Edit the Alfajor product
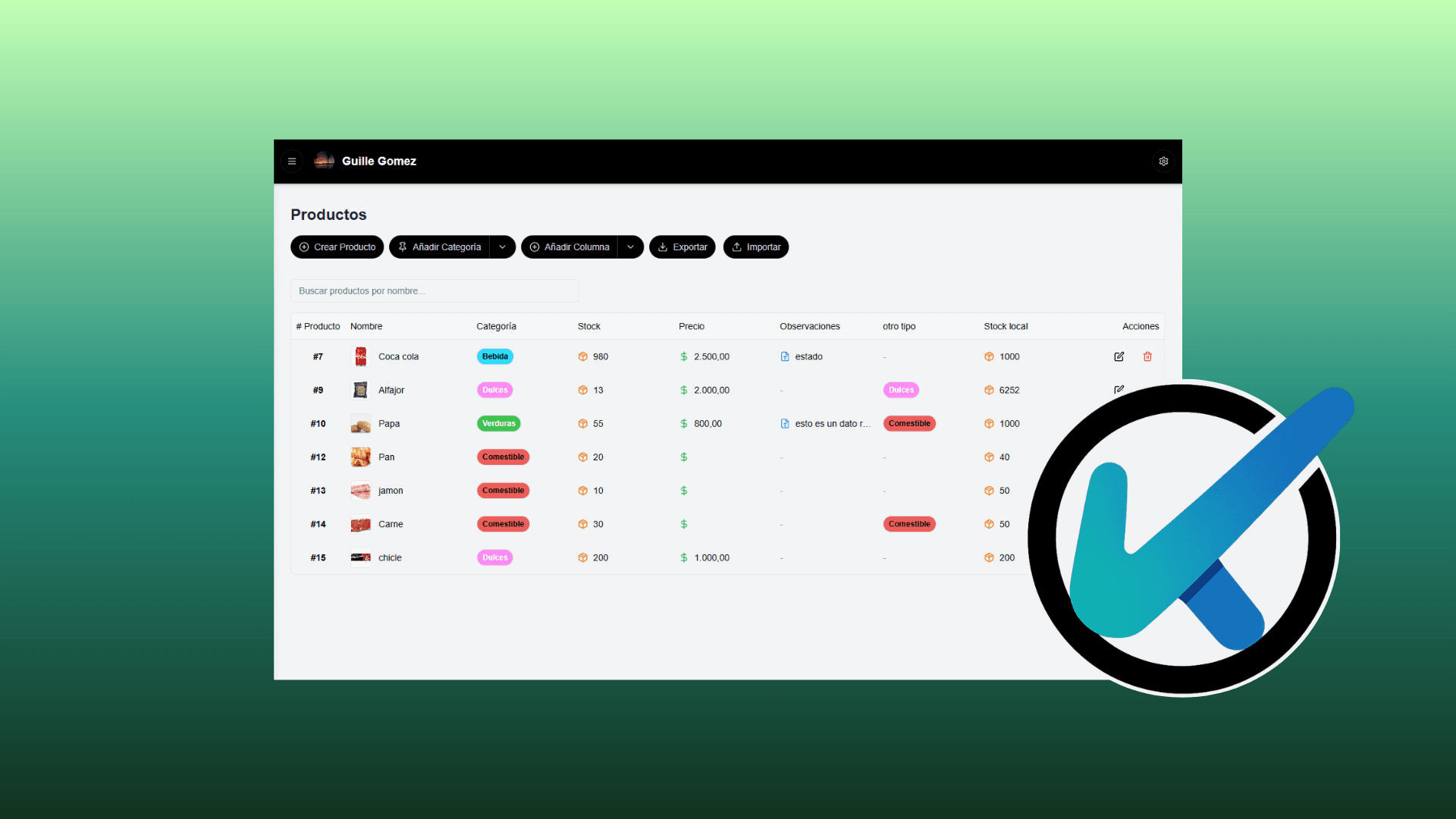This screenshot has height=819, width=1456. pos(1119,389)
